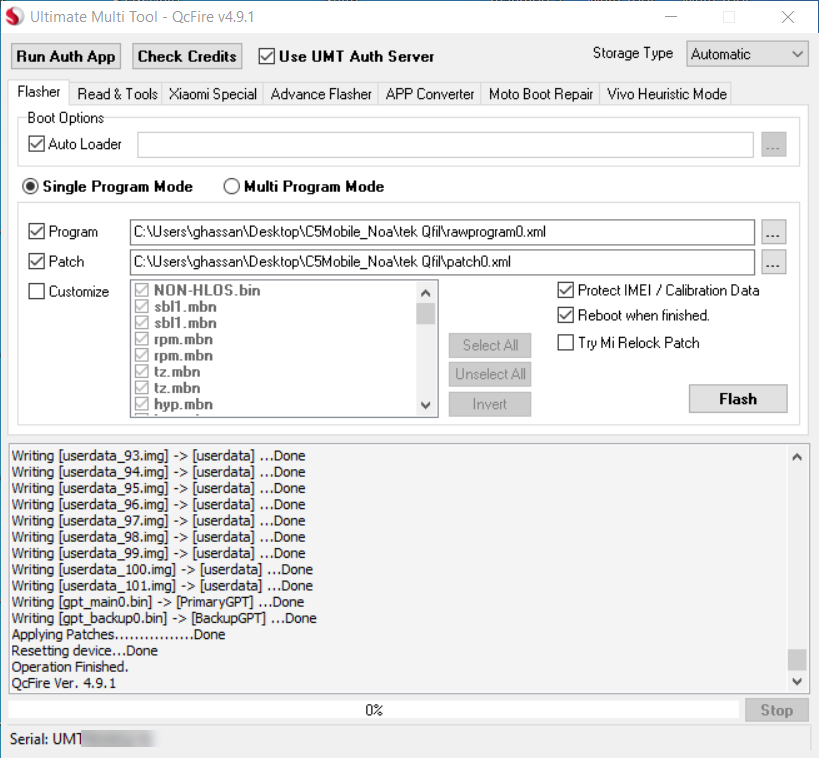This screenshot has width=819, height=758.
Task: Go to the APP Converter tab
Action: click(429, 94)
